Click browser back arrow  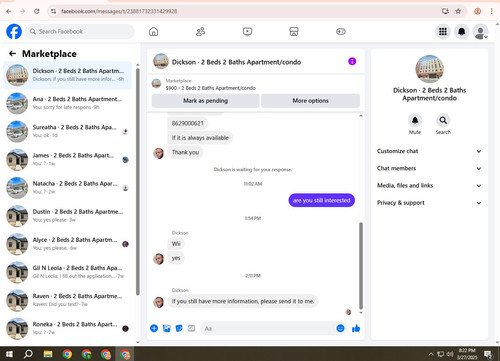pyautogui.click(x=9, y=11)
